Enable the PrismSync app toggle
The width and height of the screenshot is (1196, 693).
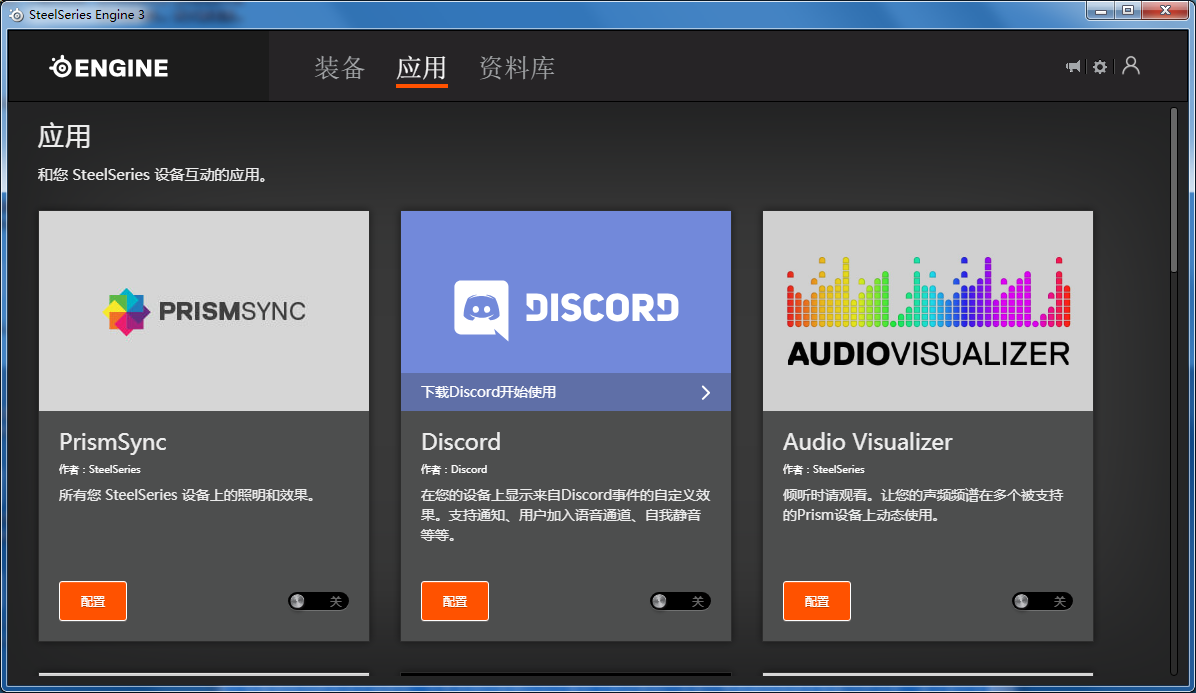pyautogui.click(x=318, y=601)
